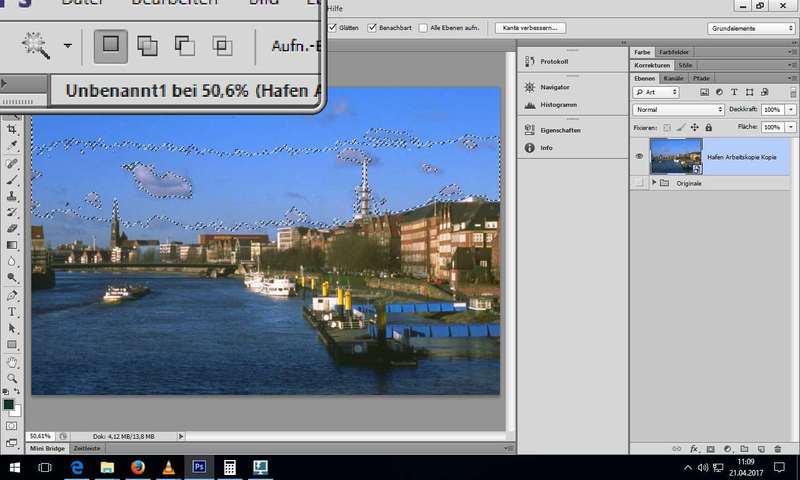
Task: Open the Normal blend mode dropdown
Action: click(x=678, y=109)
